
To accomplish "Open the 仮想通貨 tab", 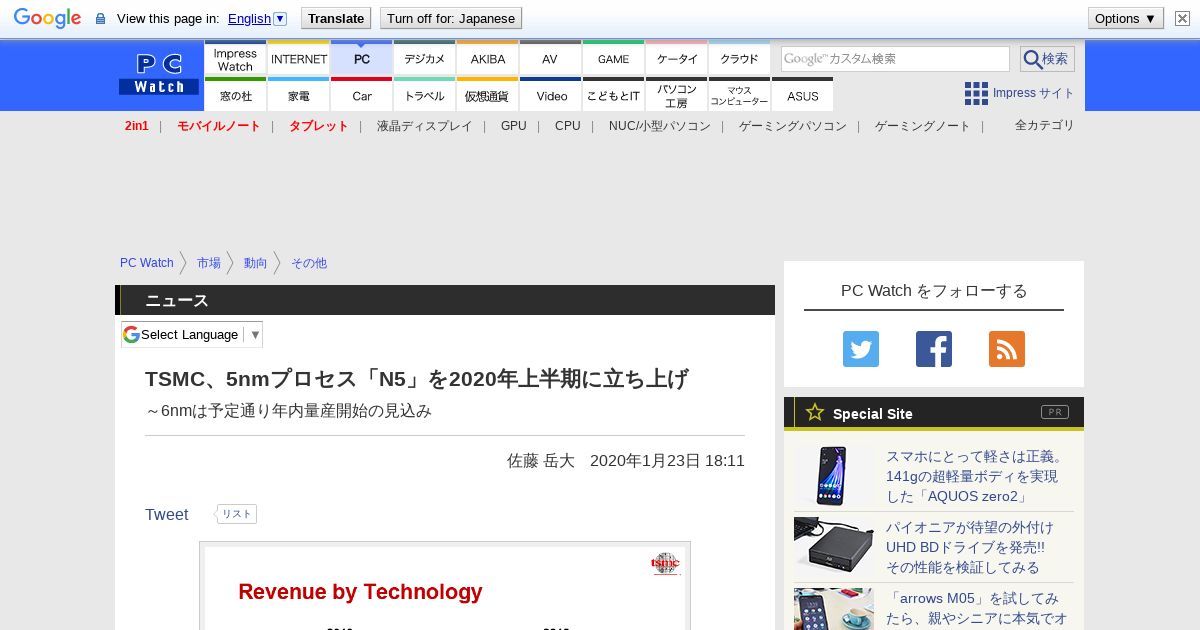I will (488, 94).
